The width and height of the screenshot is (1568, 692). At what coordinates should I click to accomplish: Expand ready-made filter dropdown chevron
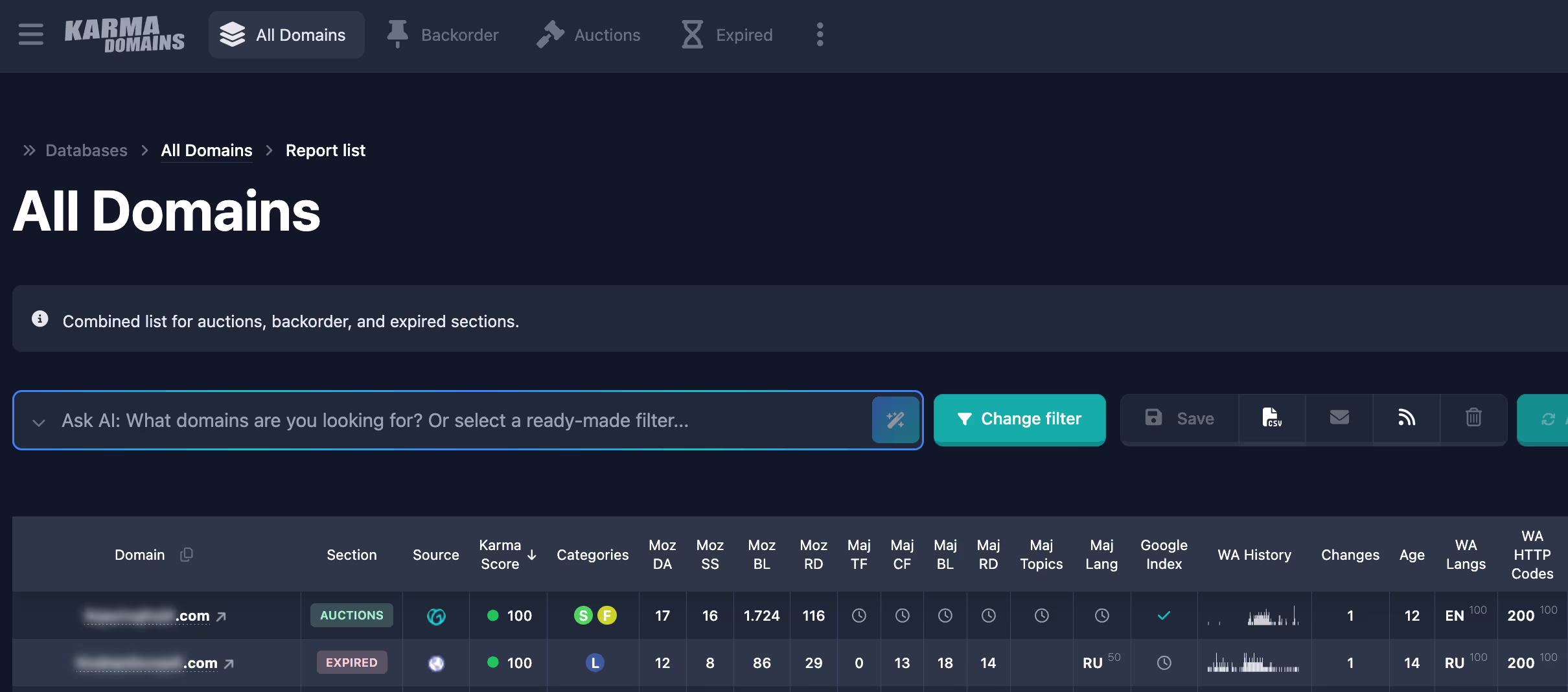point(39,422)
